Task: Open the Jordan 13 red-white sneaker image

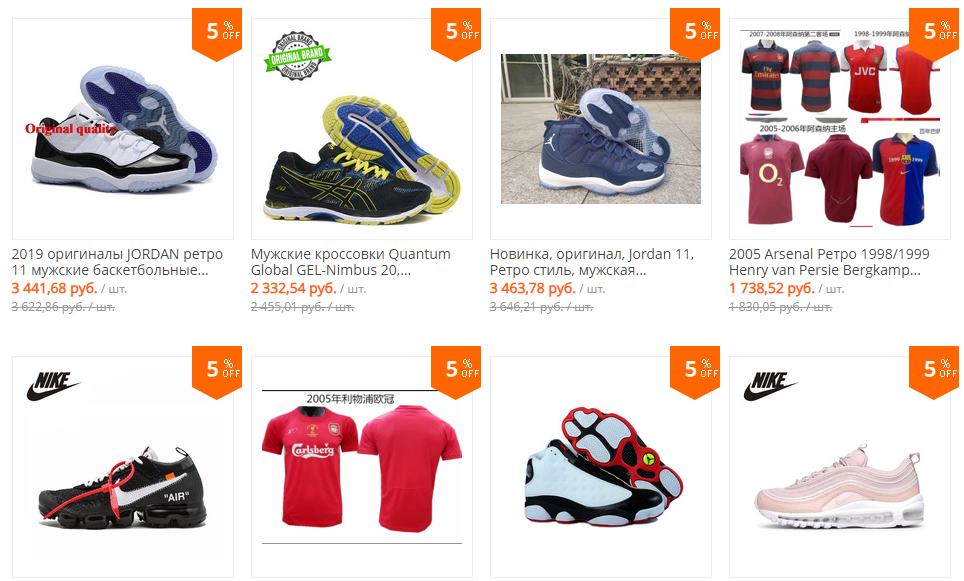Action: [601, 467]
